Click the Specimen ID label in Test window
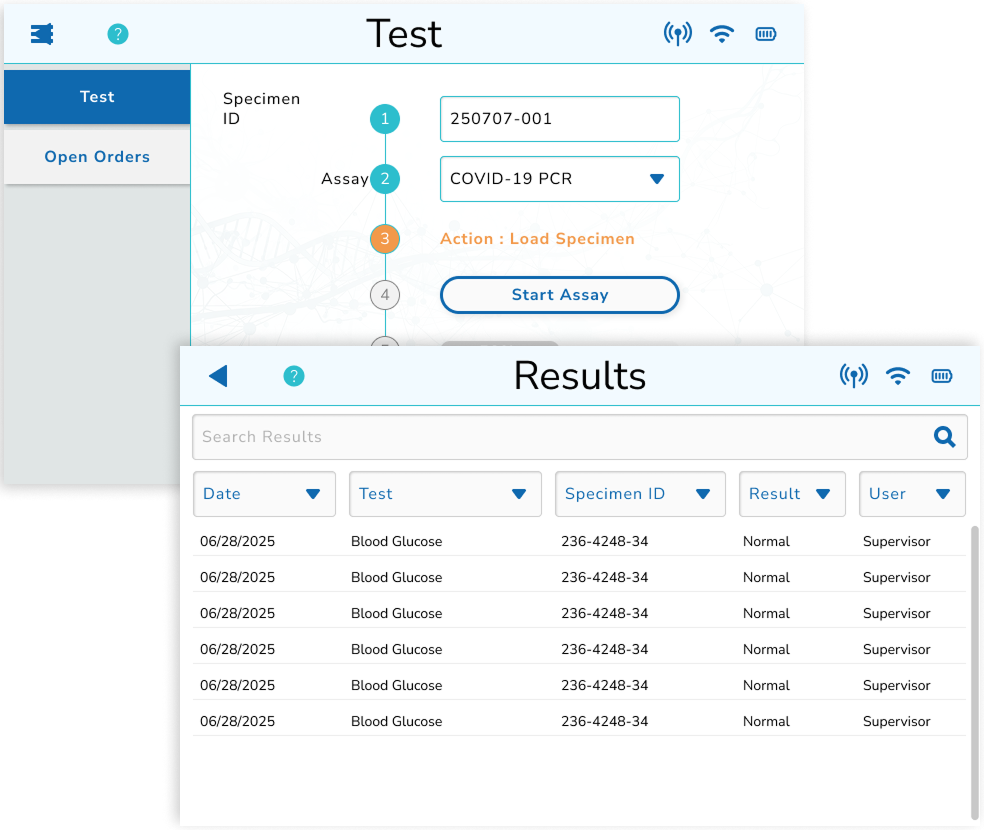Image resolution: width=984 pixels, height=830 pixels. (262, 109)
